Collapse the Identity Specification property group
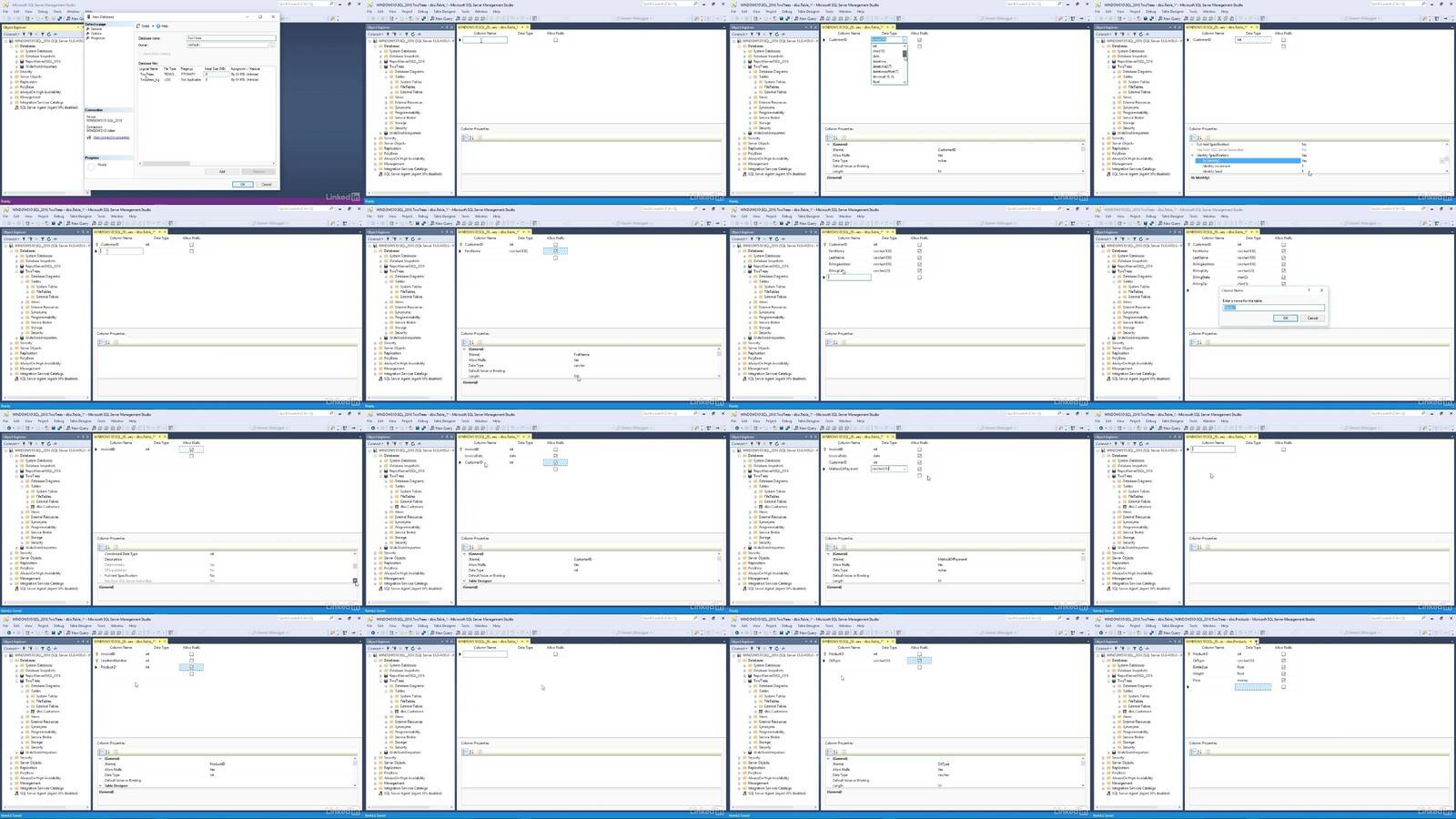Screen dimensions: 1456x819 point(1192,155)
